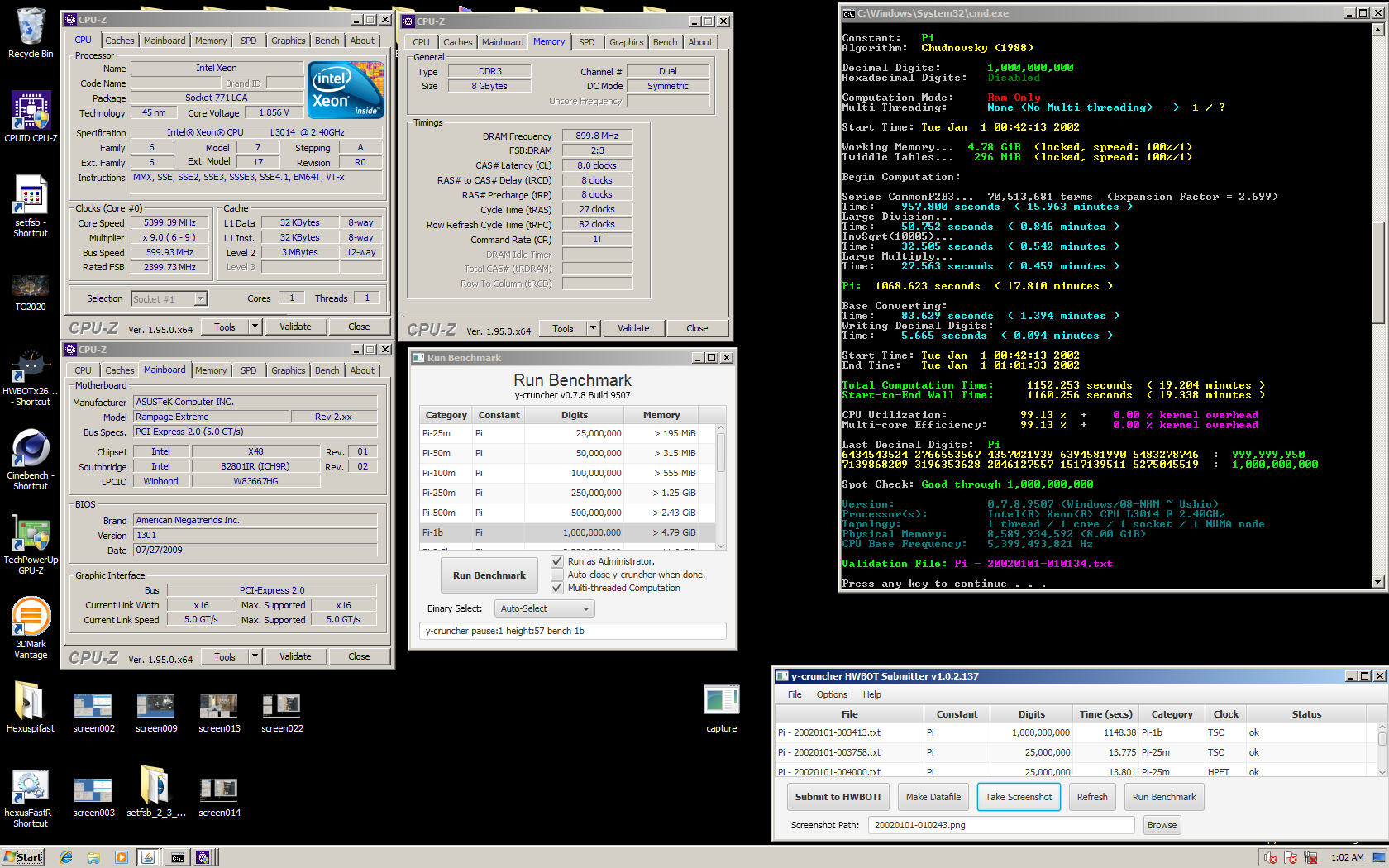Toggle Multi-threaded Computation checkbox

pos(557,588)
